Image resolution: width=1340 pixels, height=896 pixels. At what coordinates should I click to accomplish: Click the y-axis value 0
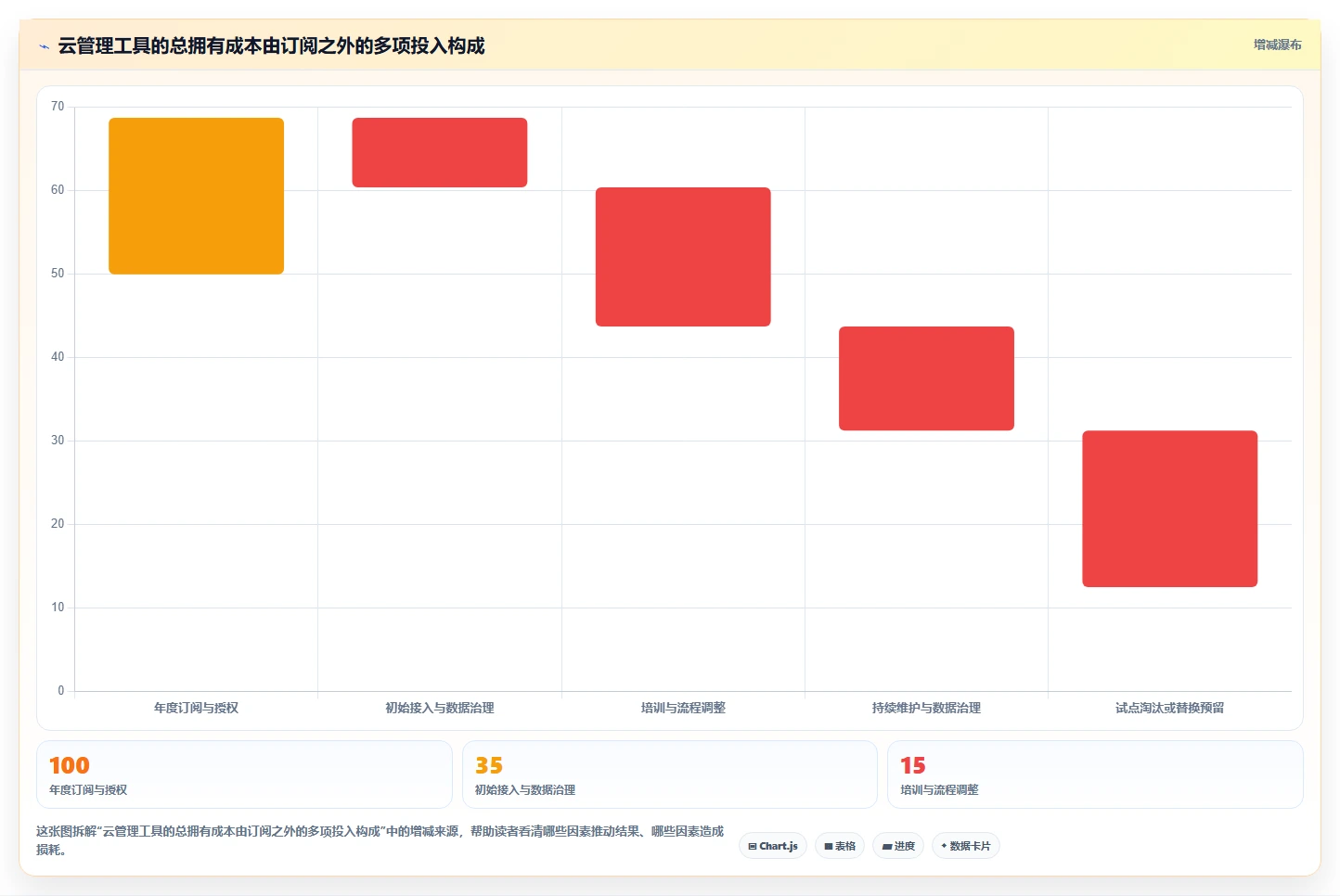(x=61, y=691)
